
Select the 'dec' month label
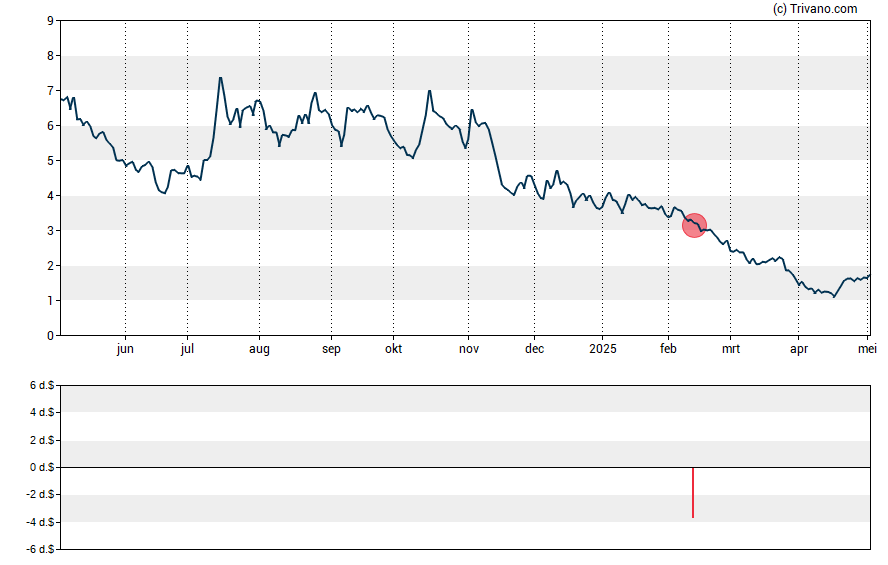pyautogui.click(x=535, y=349)
